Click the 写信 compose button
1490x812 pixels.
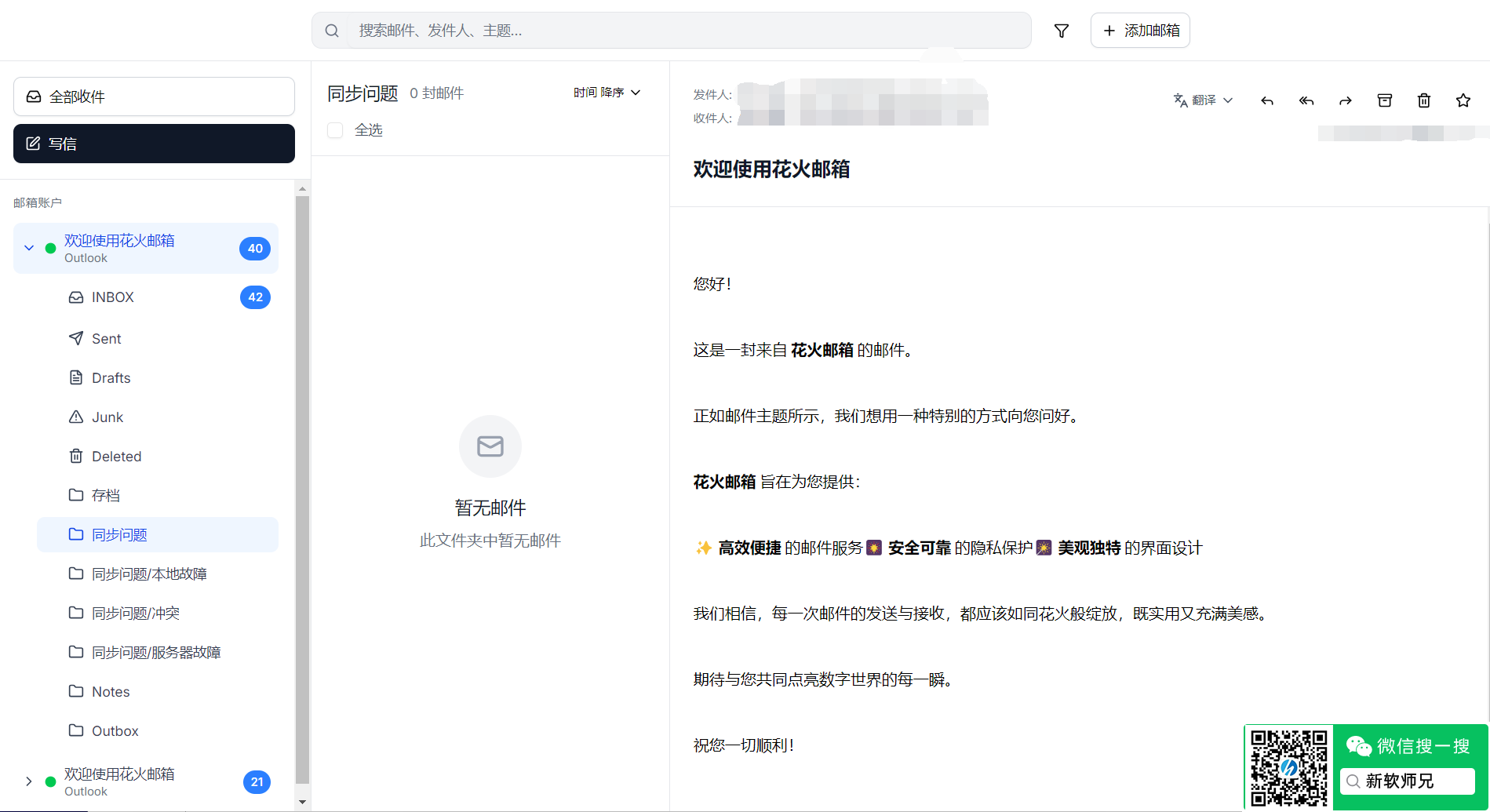point(154,144)
